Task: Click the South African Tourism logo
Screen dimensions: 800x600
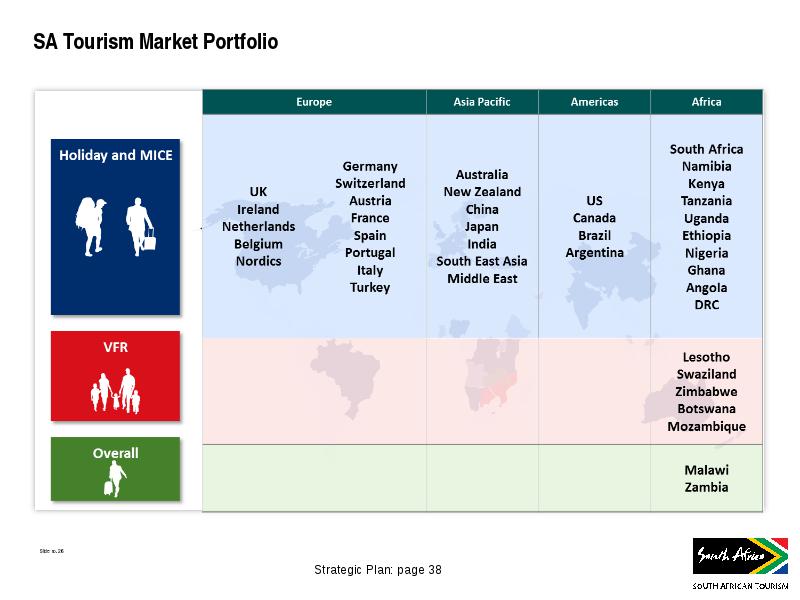Action: coord(740,563)
